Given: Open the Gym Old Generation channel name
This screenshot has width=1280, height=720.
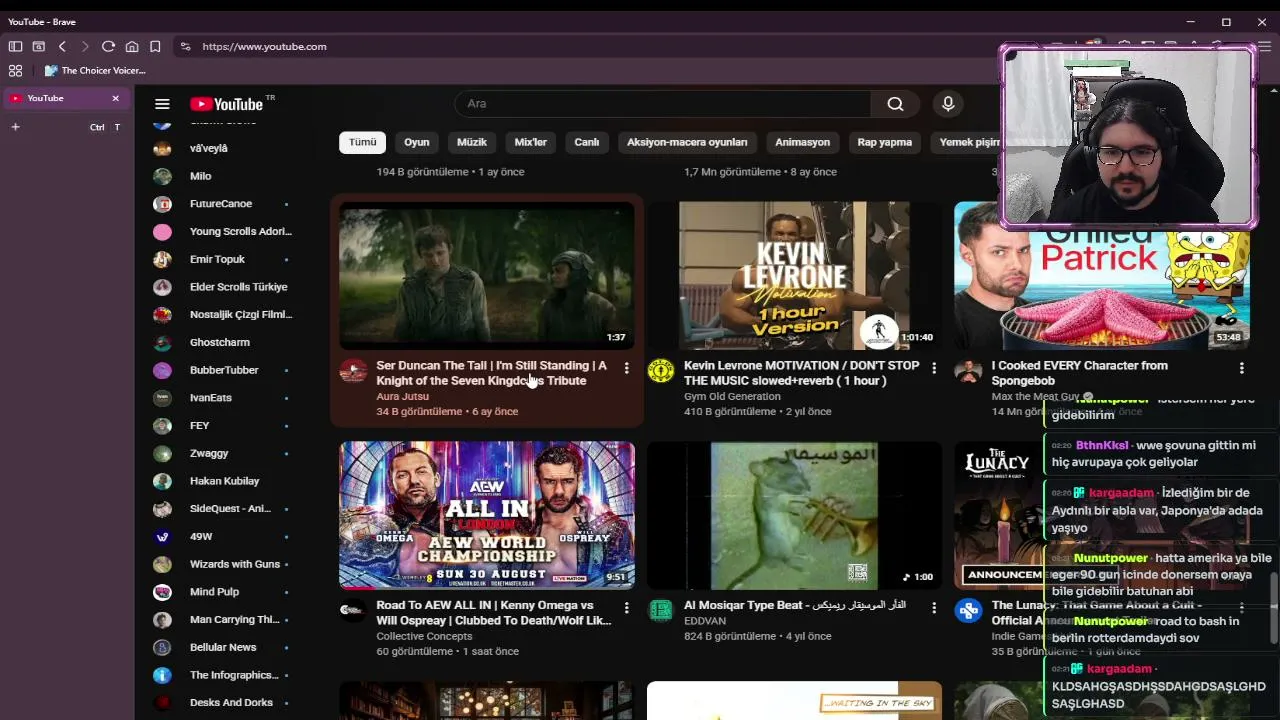Looking at the screenshot, I should (732, 396).
